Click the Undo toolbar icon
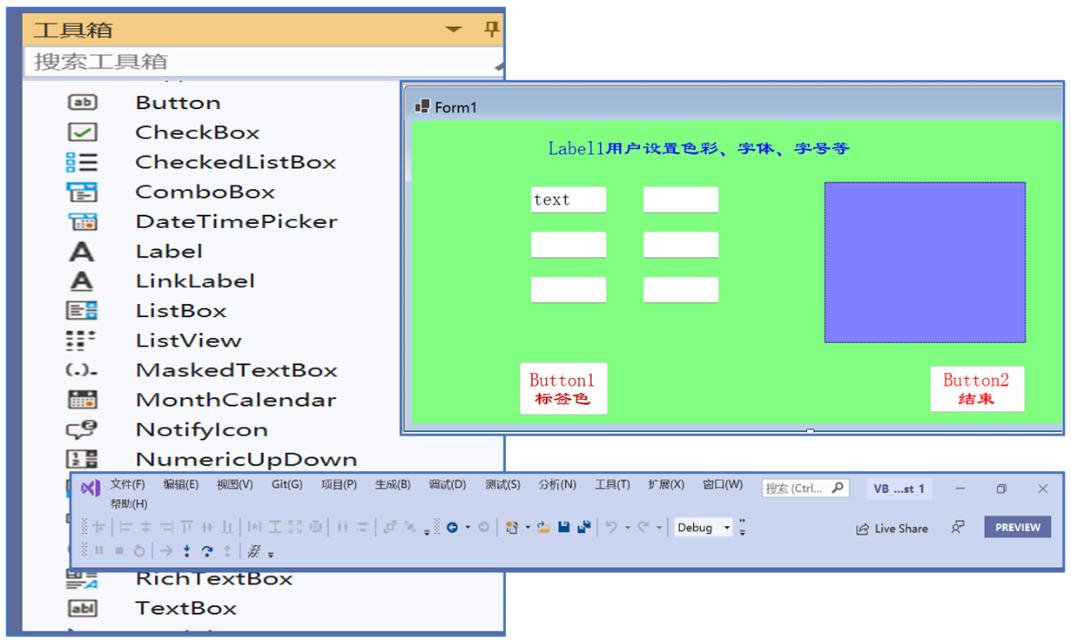This screenshot has width=1071, height=641. (611, 527)
